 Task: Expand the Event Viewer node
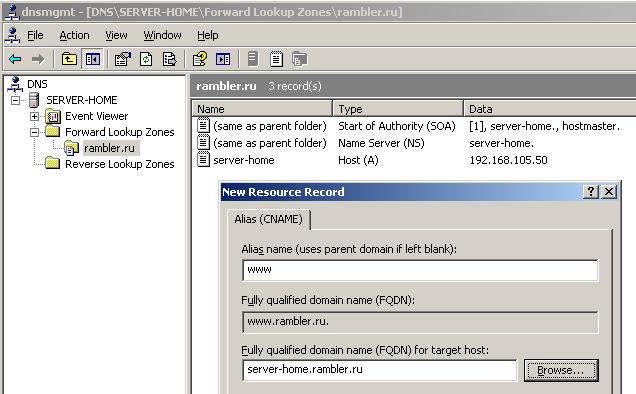[34, 116]
